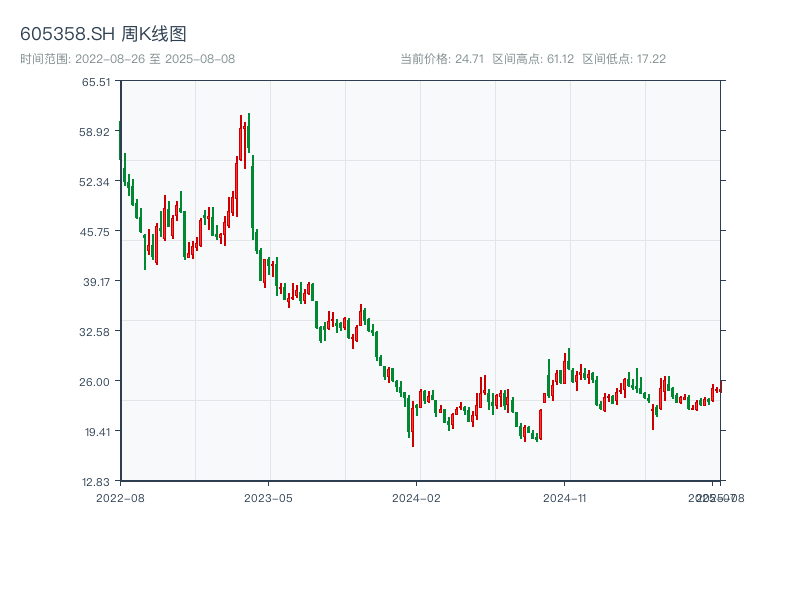Click the 当前价格 24.71 label
Viewport: 800px width, 600px height.
coord(442,59)
